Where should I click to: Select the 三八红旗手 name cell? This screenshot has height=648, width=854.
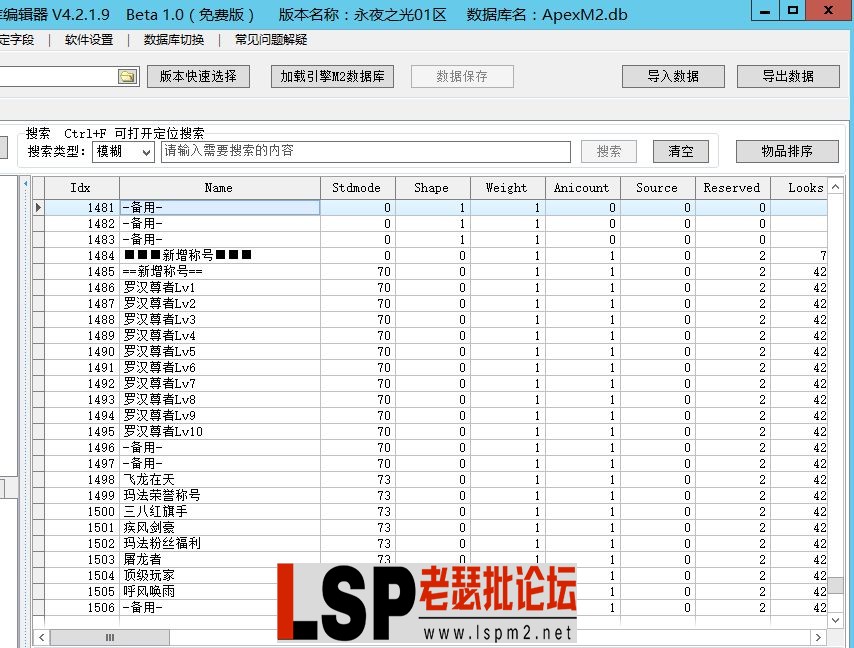pyautogui.click(x=219, y=511)
